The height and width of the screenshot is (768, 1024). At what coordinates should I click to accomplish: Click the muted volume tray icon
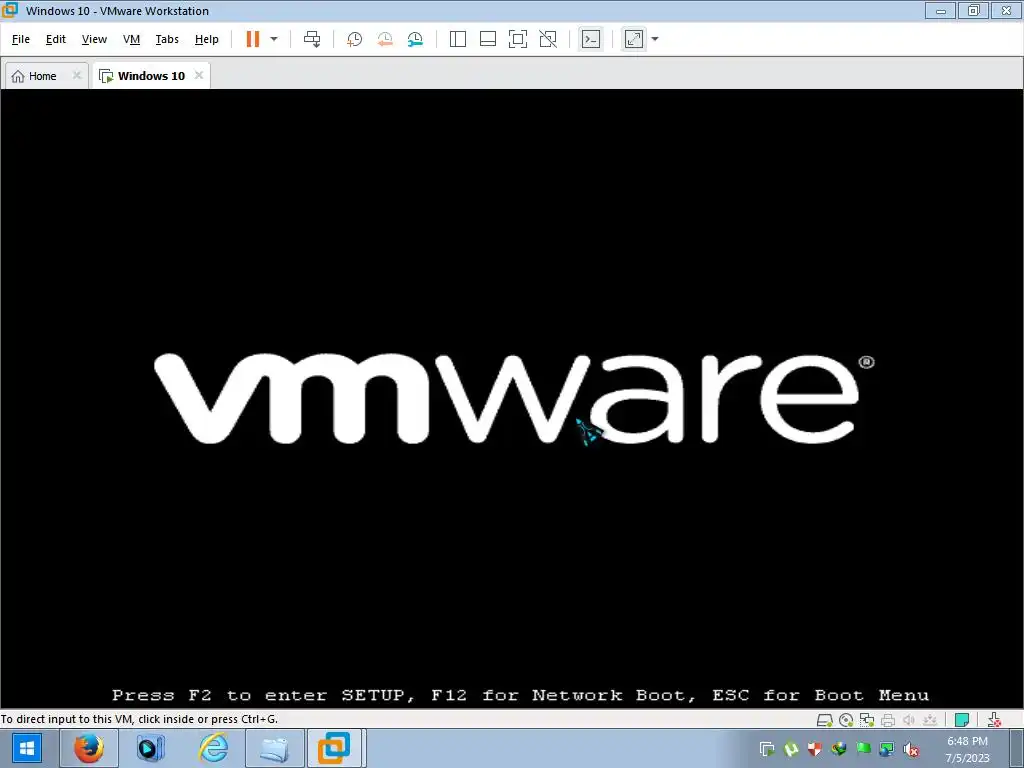pos(911,749)
